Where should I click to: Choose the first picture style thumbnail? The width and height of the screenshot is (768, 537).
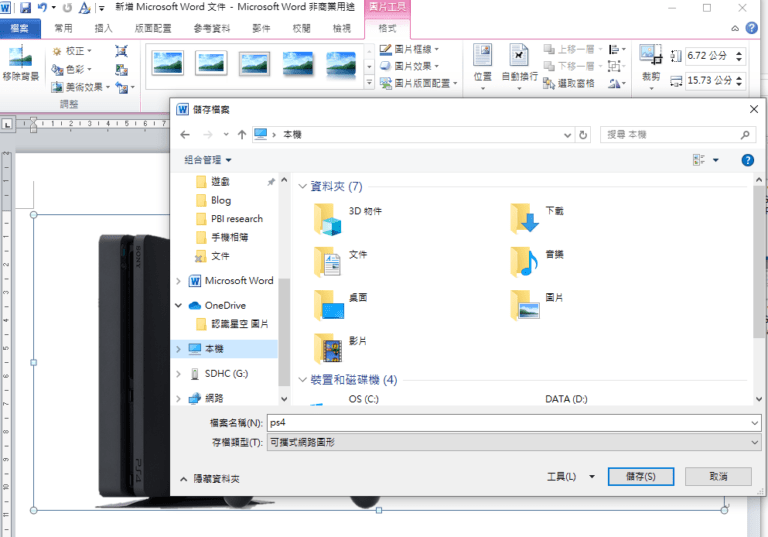point(168,63)
